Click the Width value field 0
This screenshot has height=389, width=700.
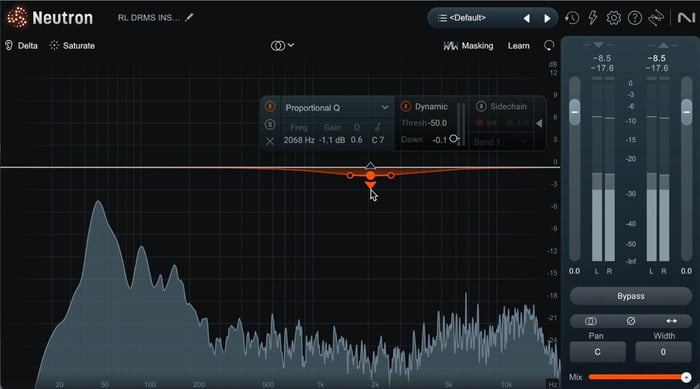[663, 352]
